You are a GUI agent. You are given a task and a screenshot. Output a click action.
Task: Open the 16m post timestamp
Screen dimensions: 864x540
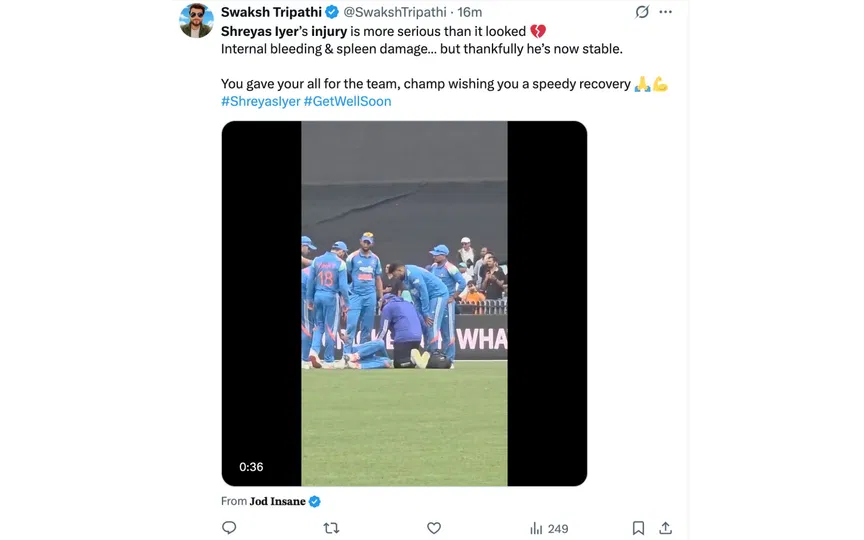470,12
